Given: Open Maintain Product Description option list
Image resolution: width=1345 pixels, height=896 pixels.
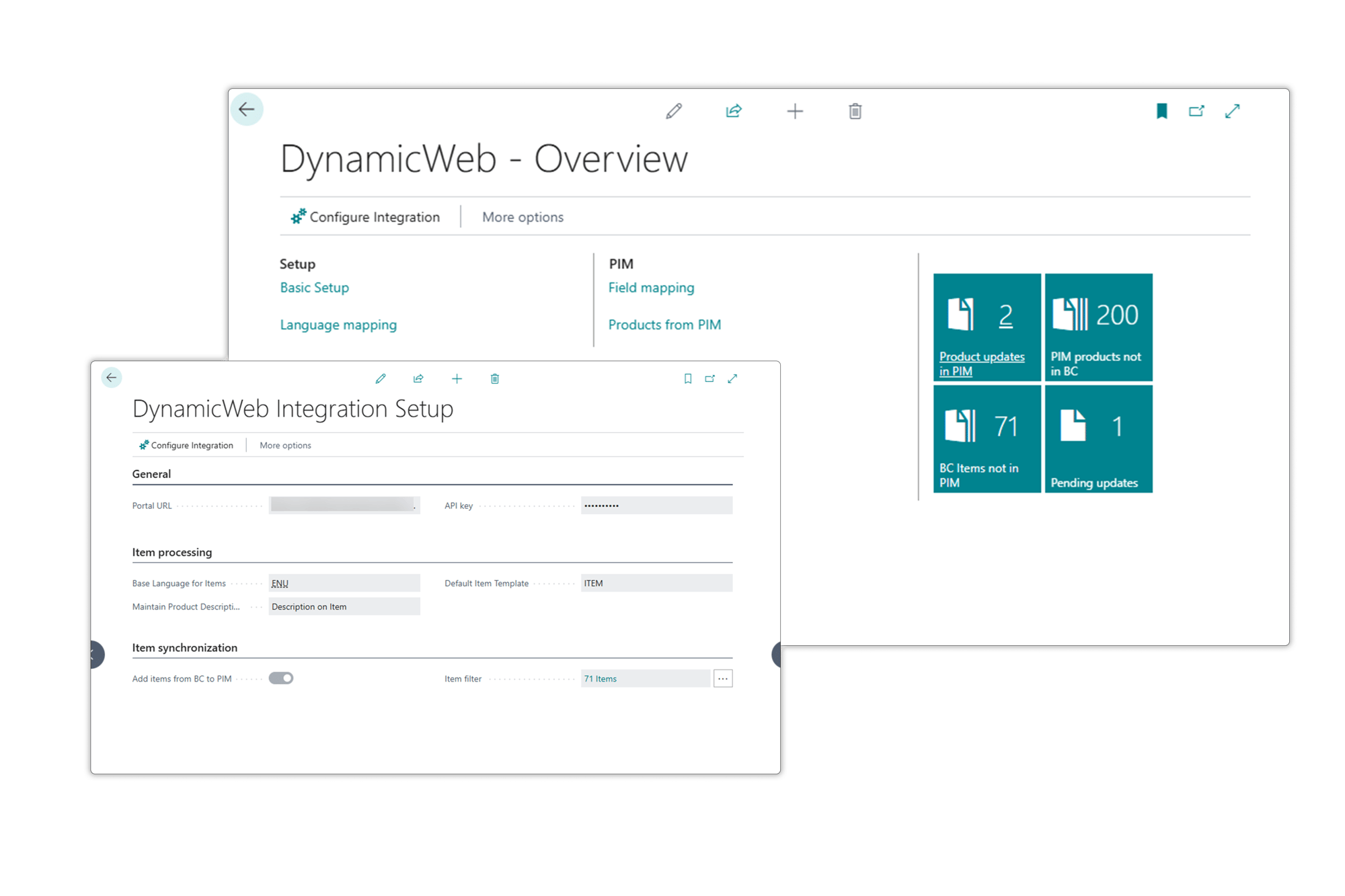Looking at the screenshot, I should click(344, 606).
